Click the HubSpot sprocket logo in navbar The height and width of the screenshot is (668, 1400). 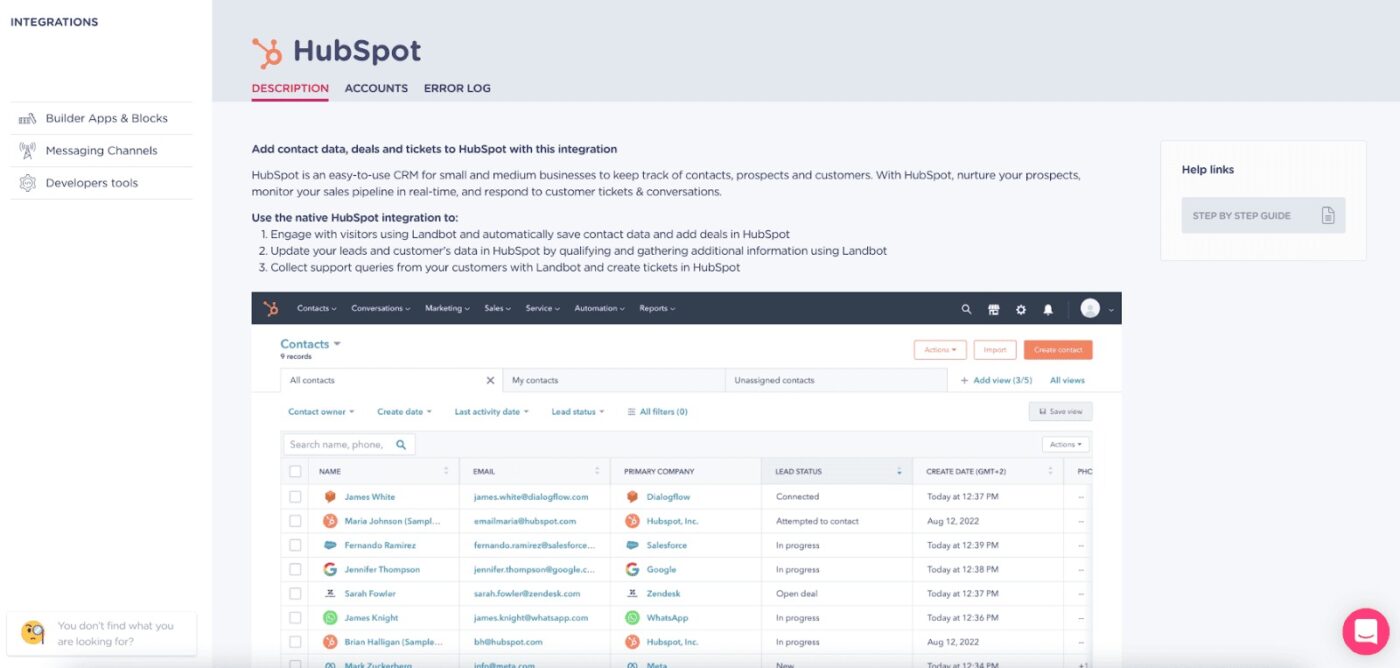271,309
